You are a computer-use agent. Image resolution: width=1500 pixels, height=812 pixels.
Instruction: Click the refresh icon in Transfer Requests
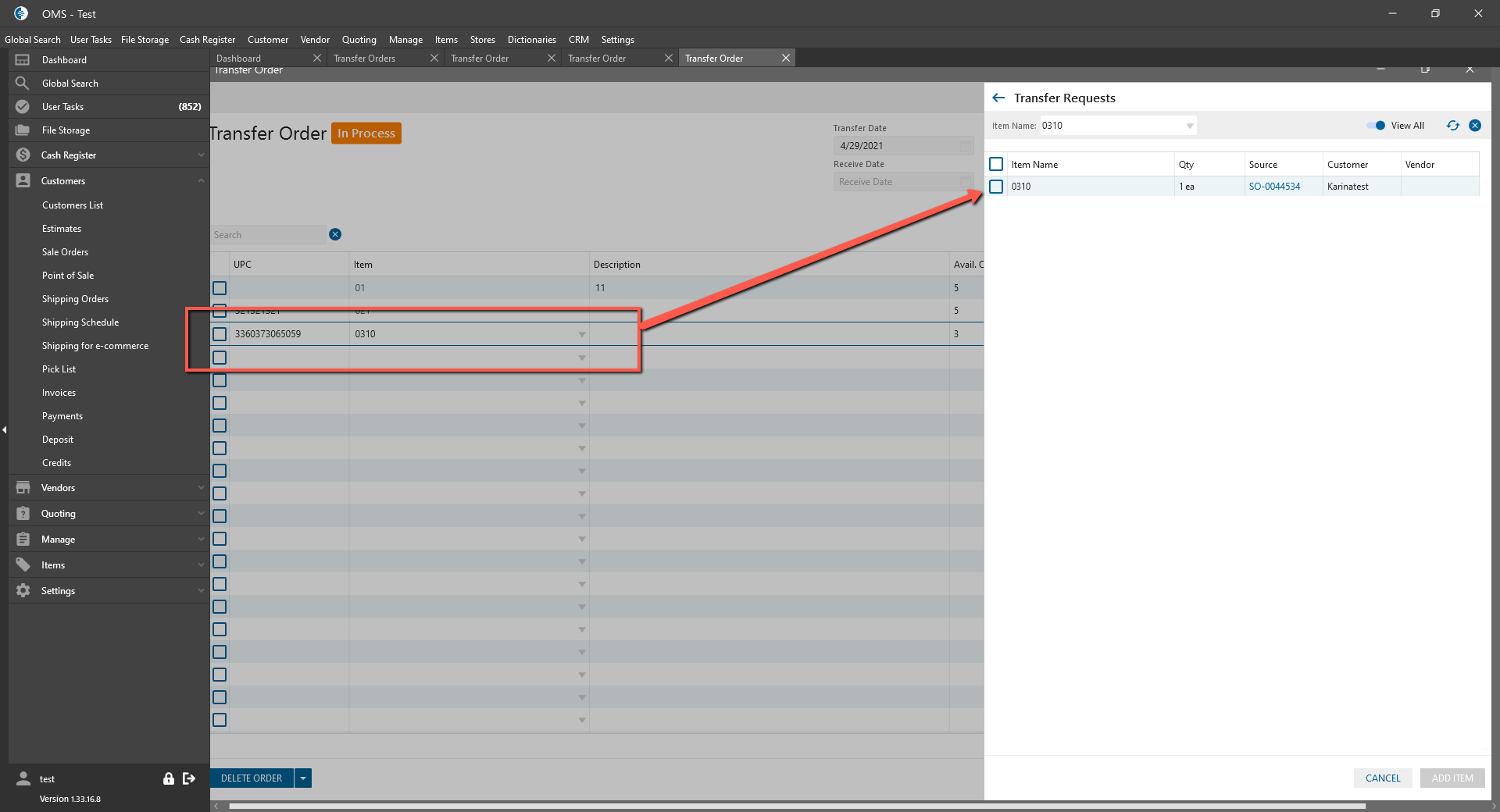1453,126
